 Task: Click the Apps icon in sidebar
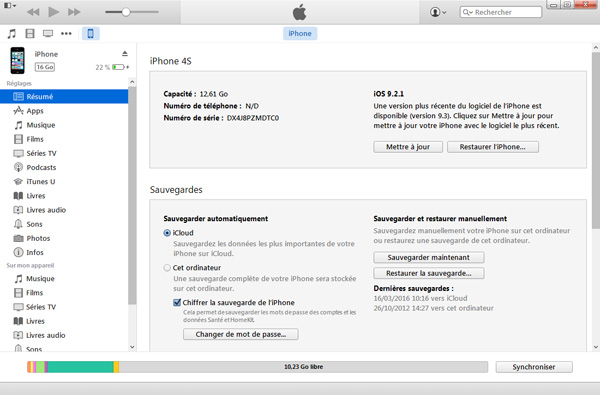coord(18,111)
